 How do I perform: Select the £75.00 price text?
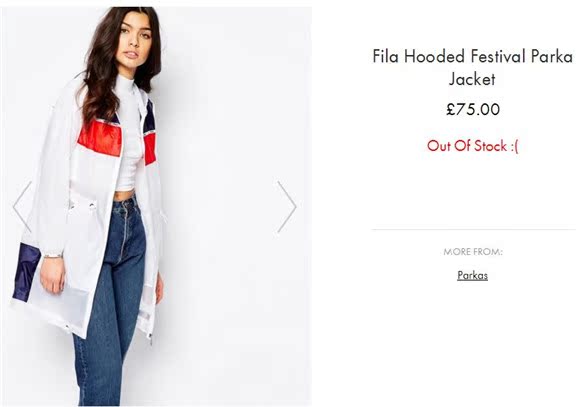click(x=473, y=109)
